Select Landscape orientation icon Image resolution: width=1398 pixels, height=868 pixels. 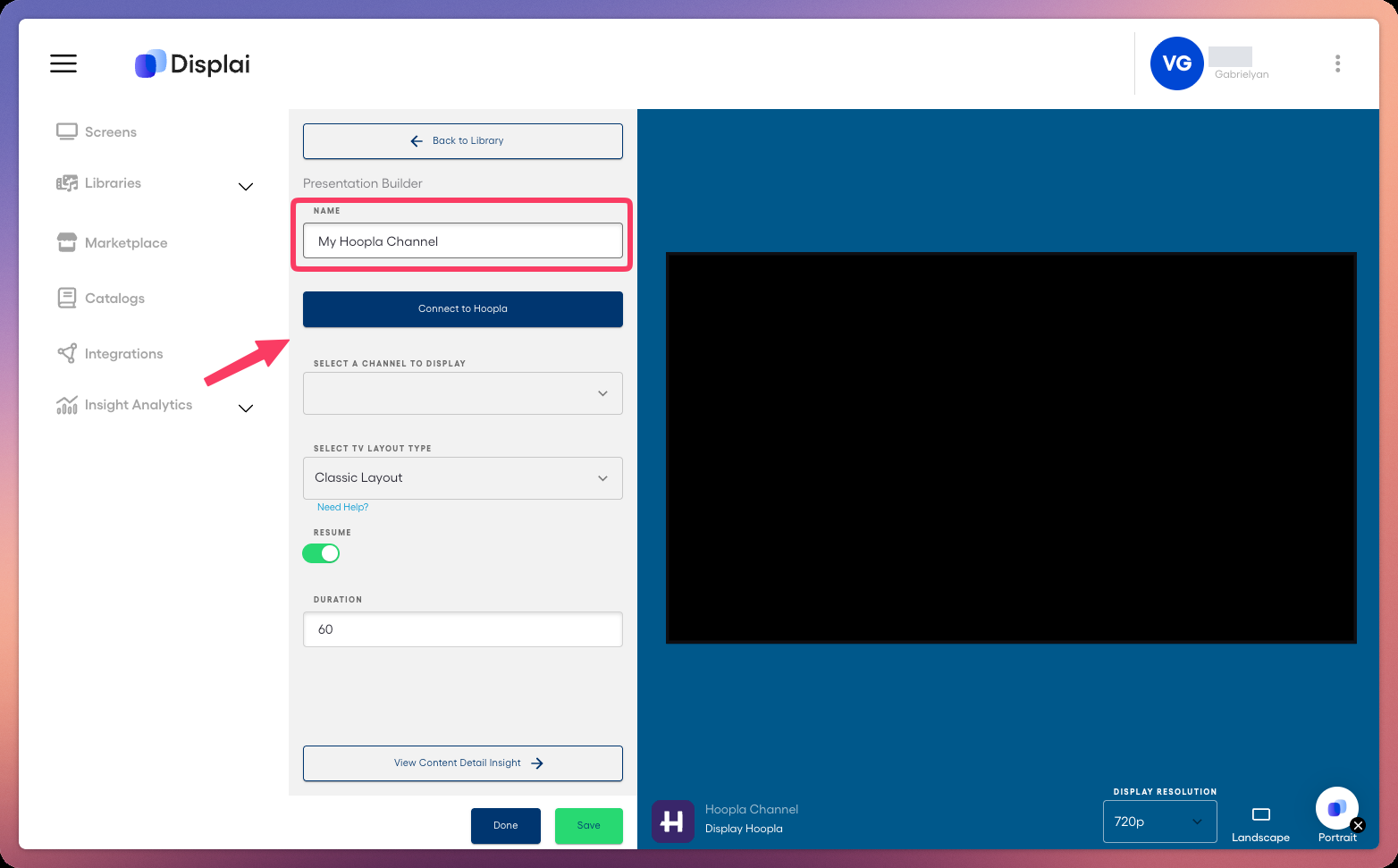tap(1261, 814)
